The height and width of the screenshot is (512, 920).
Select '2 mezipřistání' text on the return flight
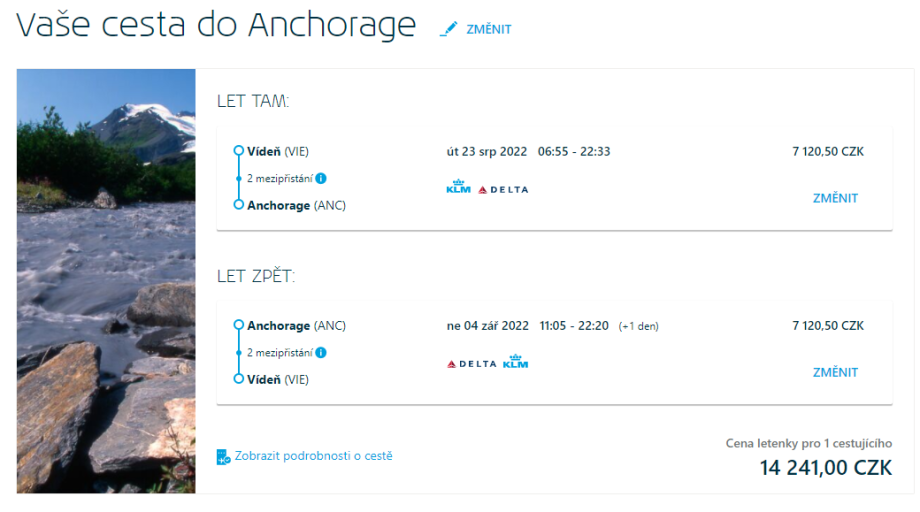pyautogui.click(x=279, y=353)
